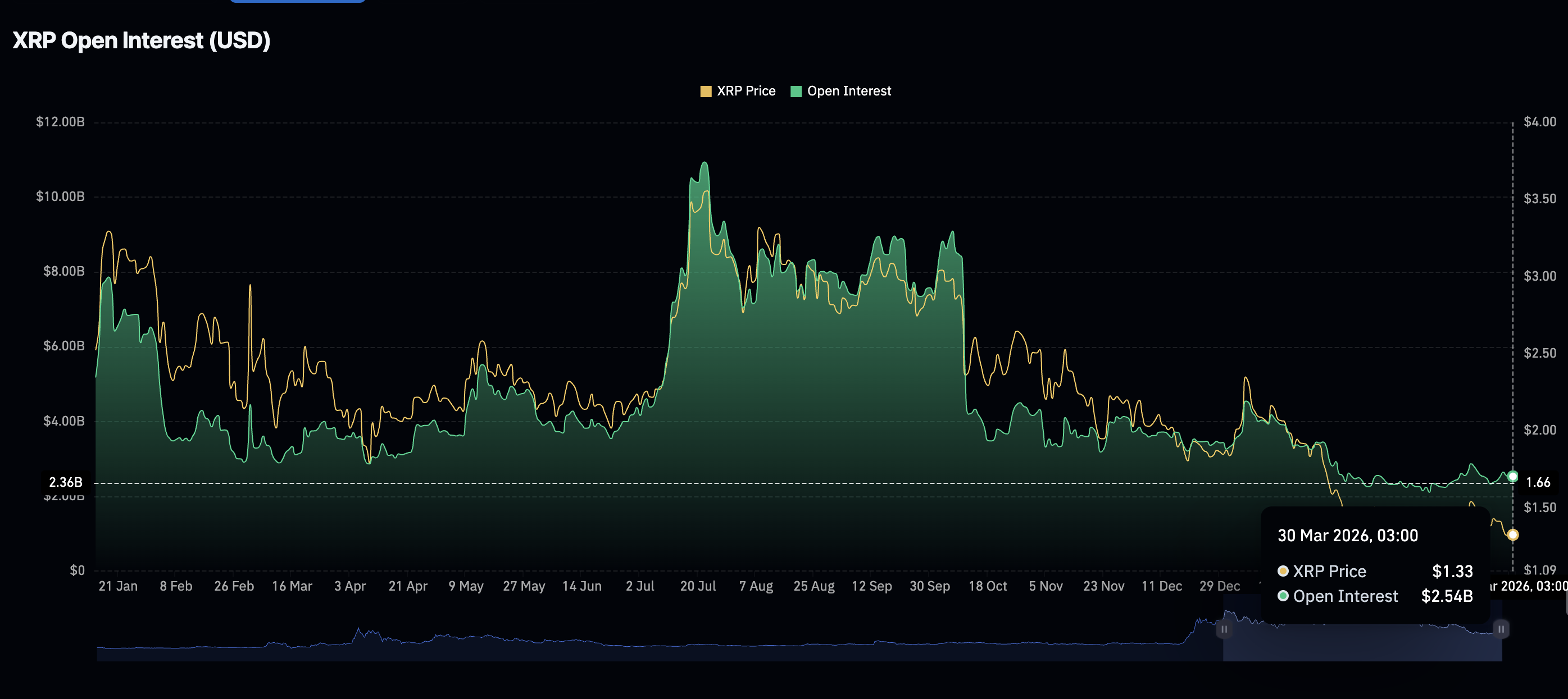Click the right range slider handle
This screenshot has width=1568, height=699.
(x=1501, y=629)
